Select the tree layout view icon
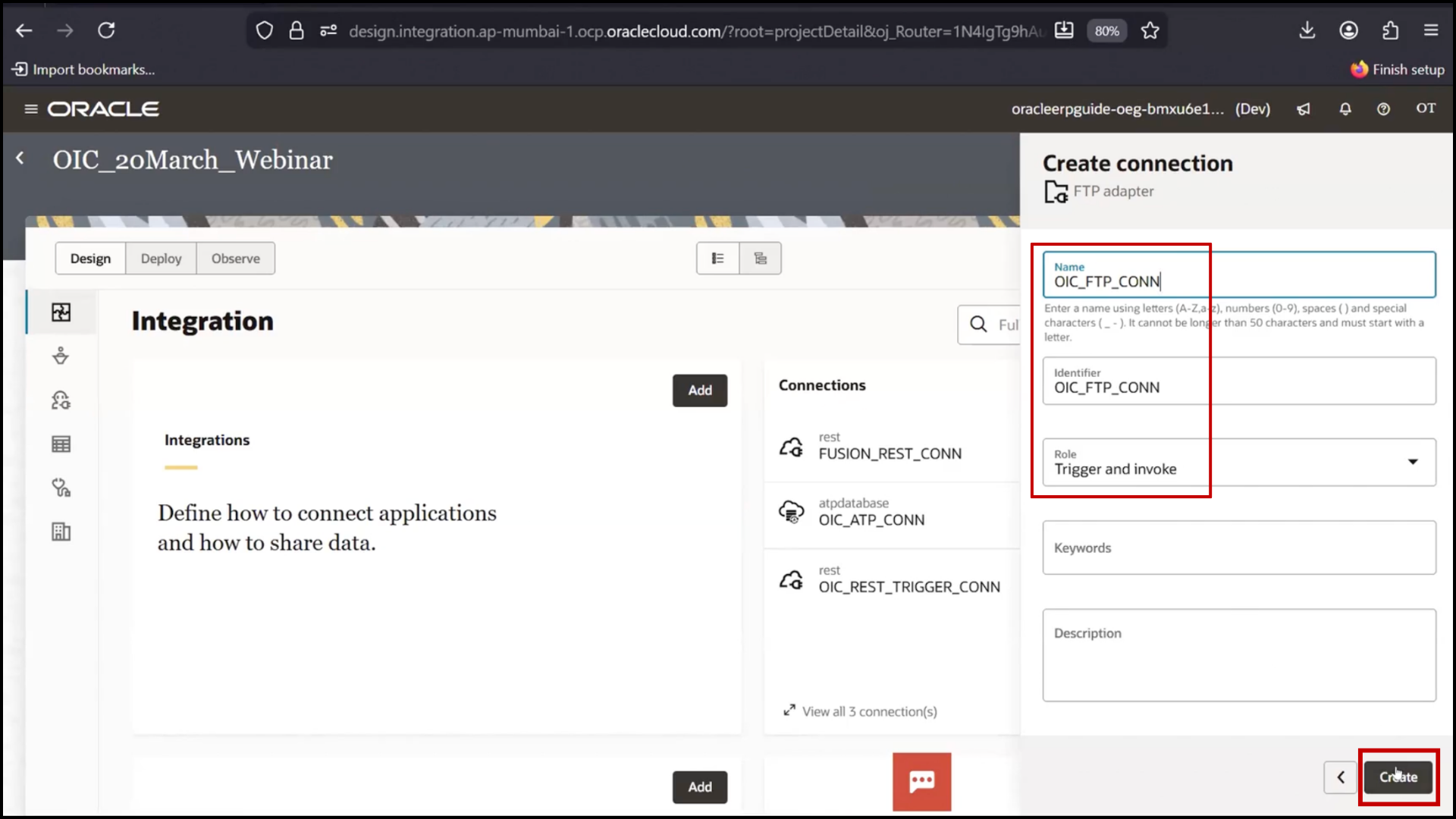Viewport: 1456px width, 819px height. 760,259
